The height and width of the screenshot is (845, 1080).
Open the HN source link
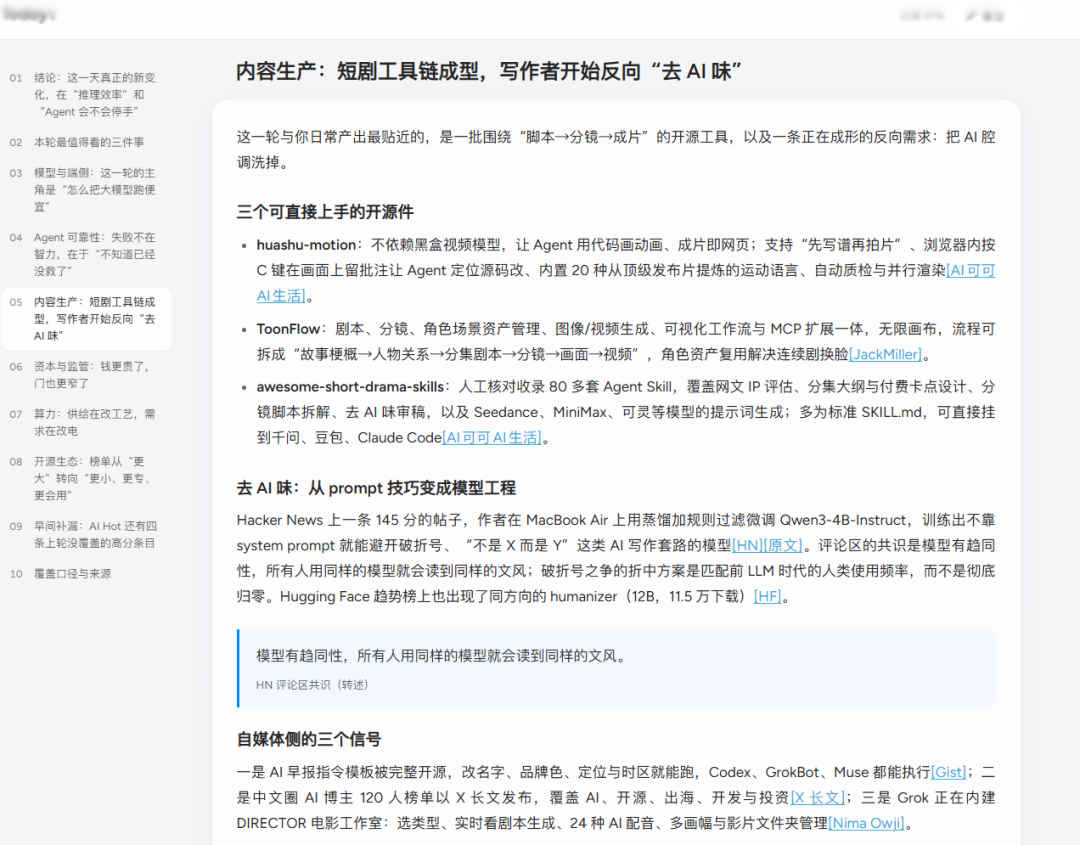coord(747,545)
